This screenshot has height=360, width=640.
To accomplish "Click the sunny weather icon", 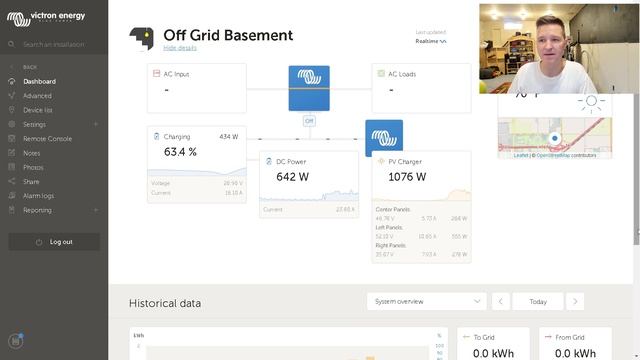I will [x=591, y=102].
